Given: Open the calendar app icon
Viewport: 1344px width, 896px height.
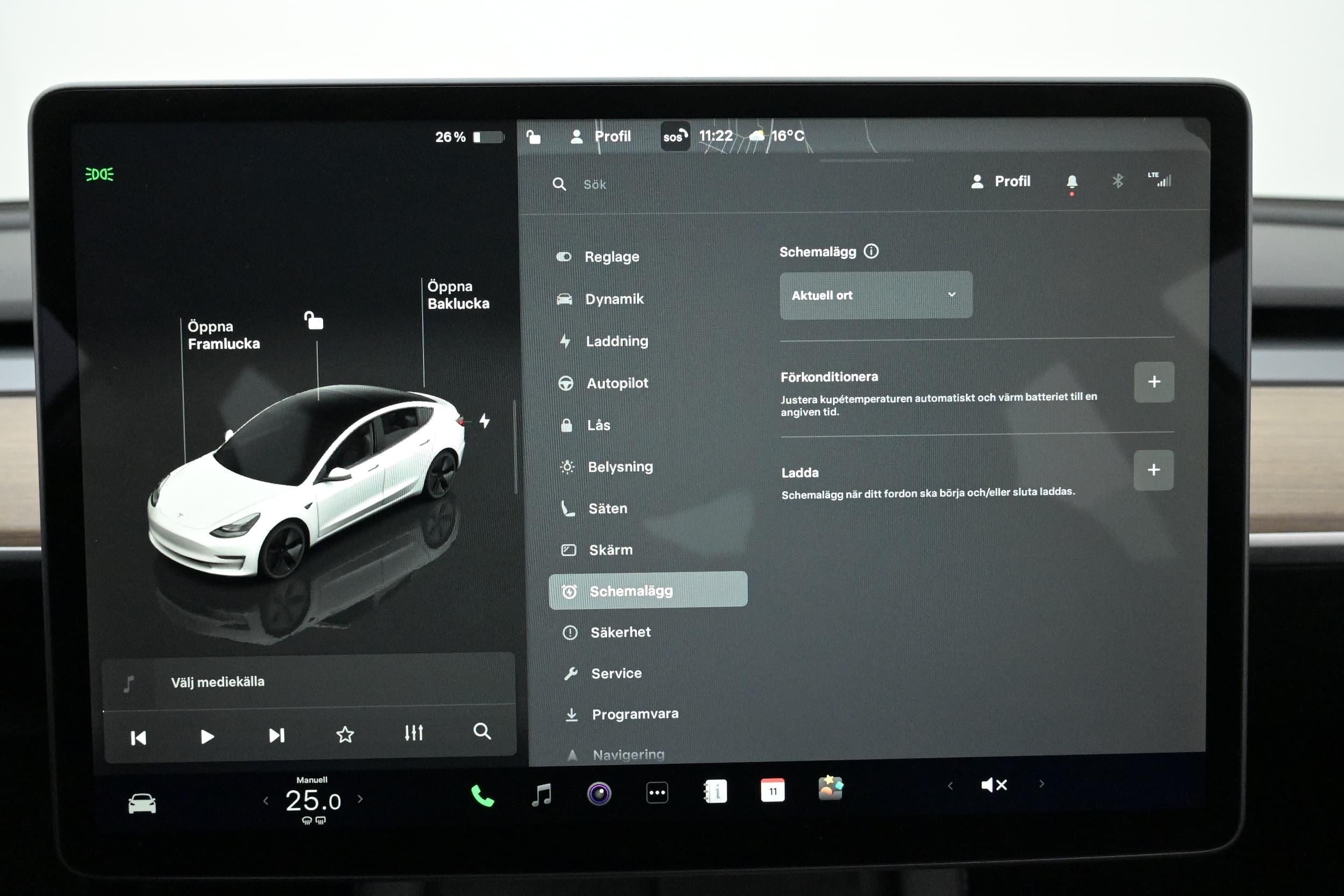Looking at the screenshot, I should click(773, 790).
